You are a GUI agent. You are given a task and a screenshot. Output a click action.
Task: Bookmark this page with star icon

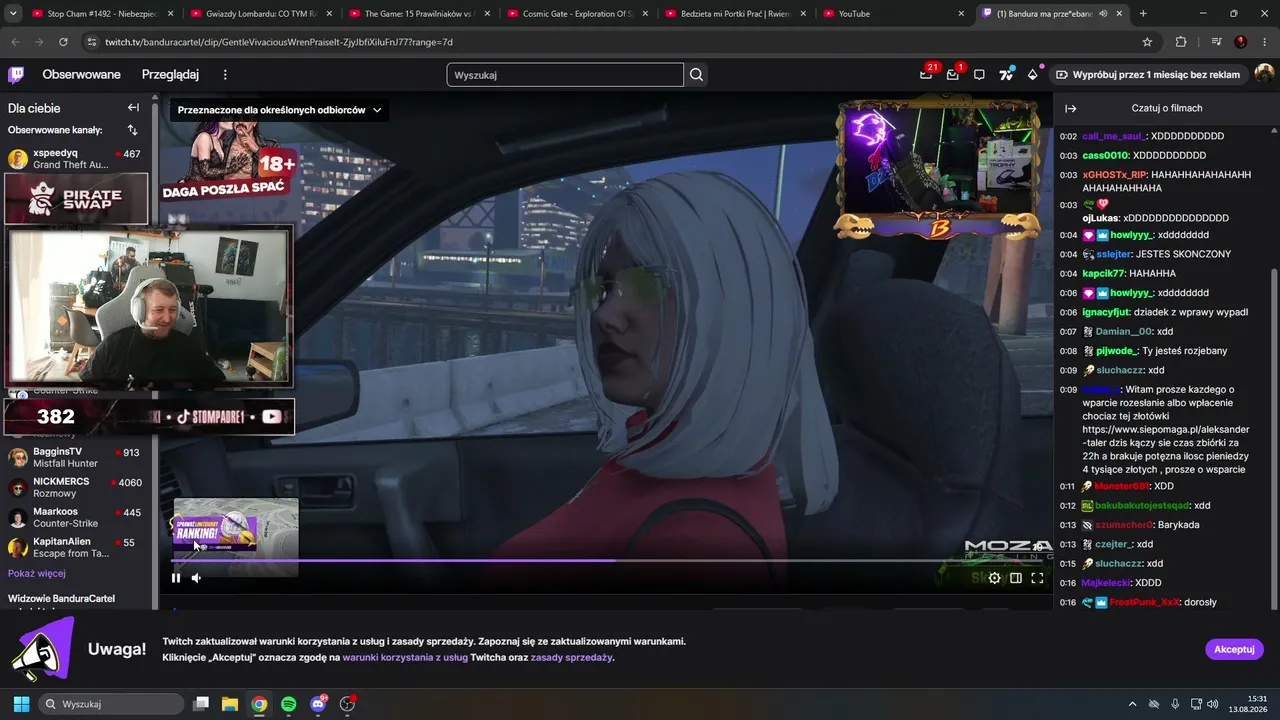1147,42
